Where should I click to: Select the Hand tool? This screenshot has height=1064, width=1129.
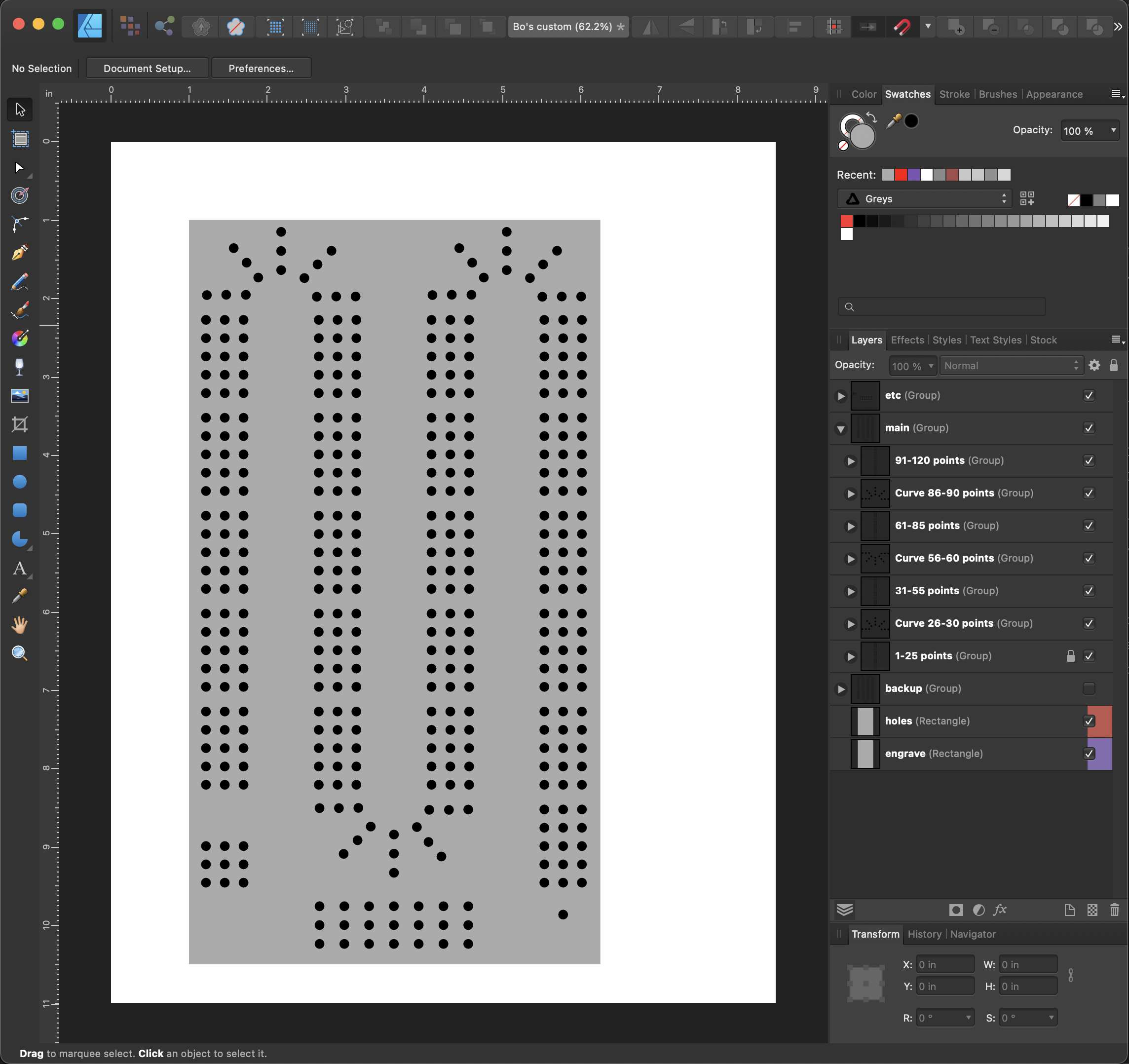[x=20, y=625]
